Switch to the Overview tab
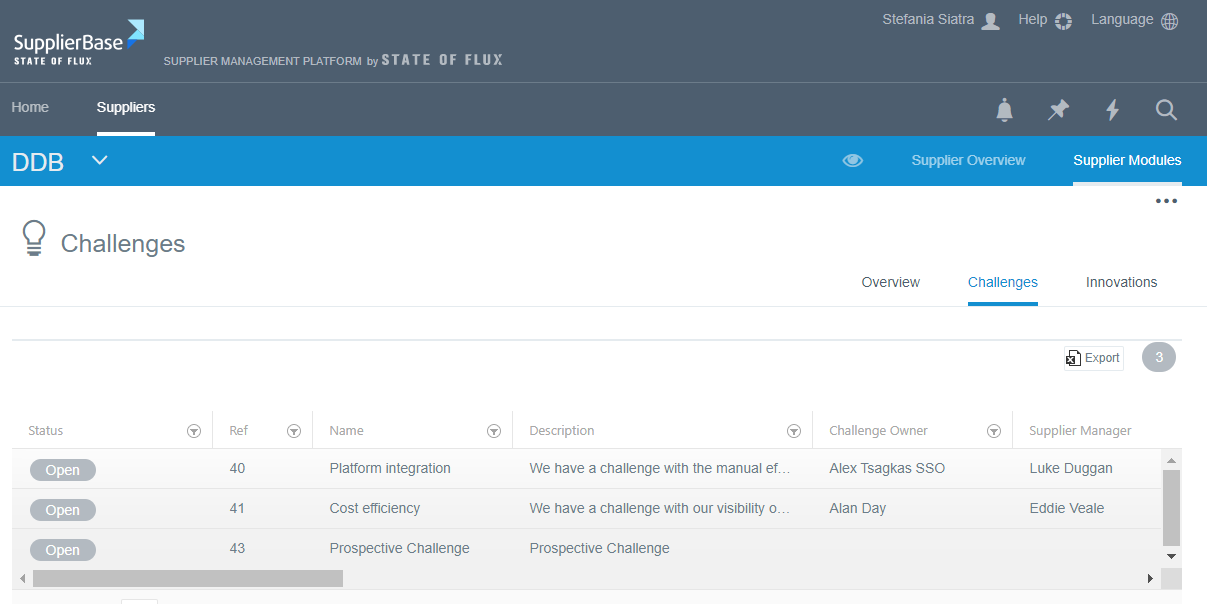 click(x=890, y=283)
